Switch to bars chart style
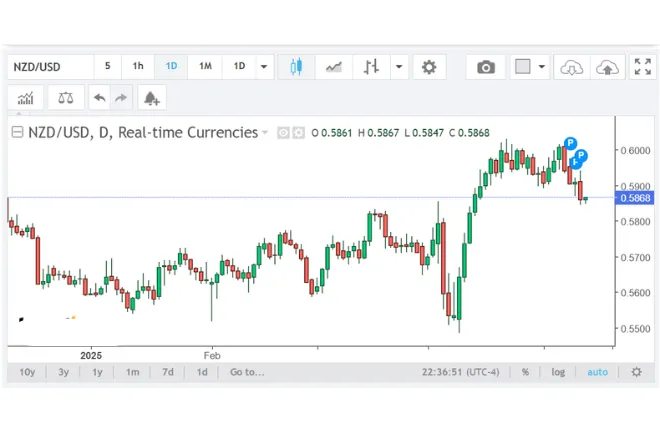 371,67
